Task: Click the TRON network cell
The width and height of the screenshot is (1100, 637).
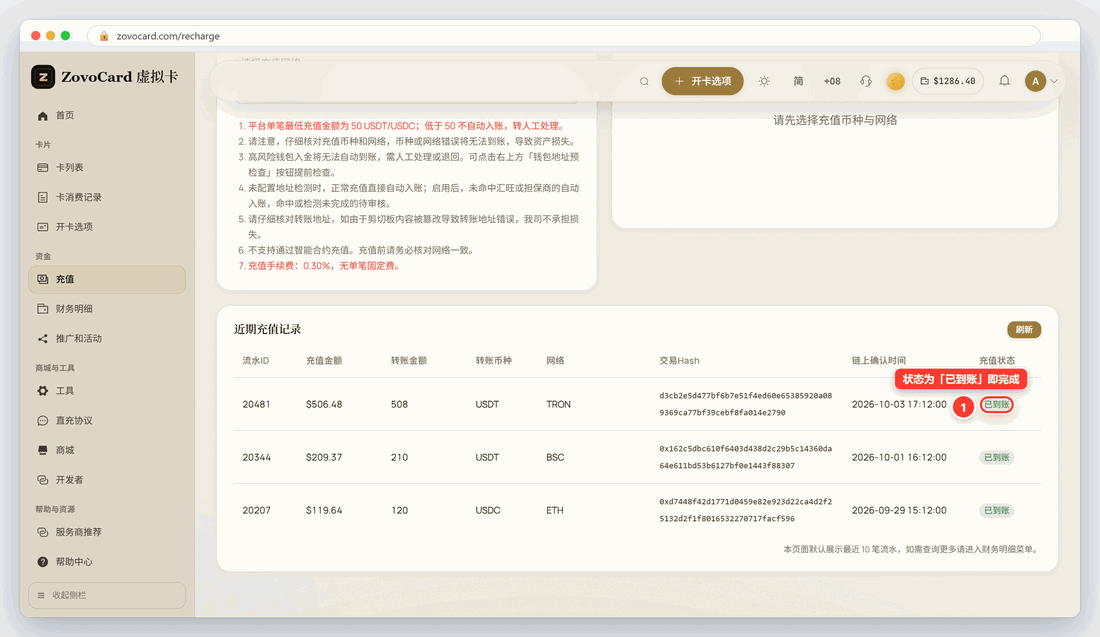Action: [x=558, y=404]
